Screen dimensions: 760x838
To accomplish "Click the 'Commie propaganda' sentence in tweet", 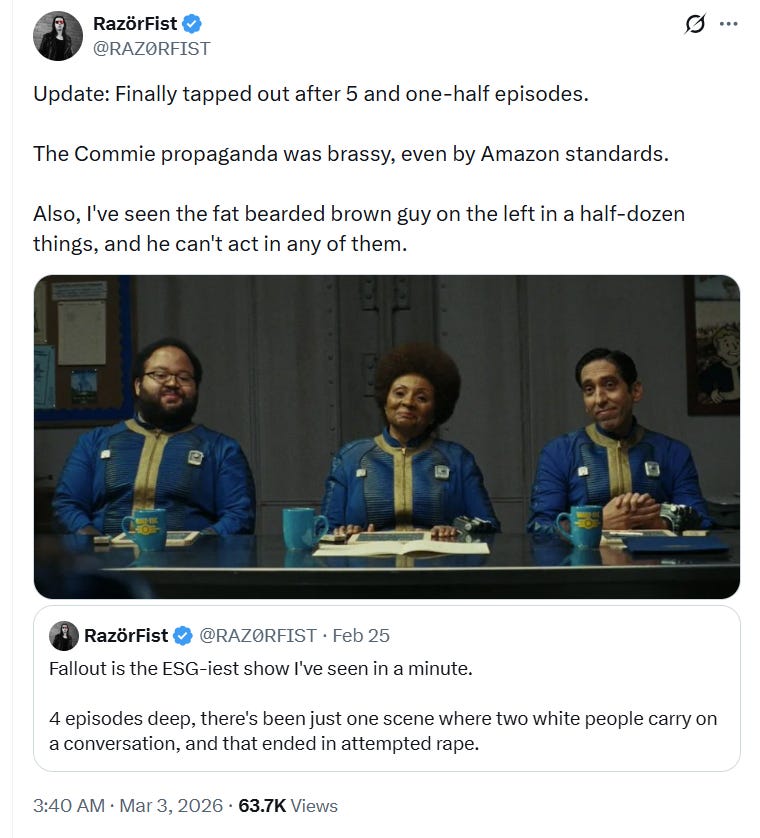I will [351, 154].
